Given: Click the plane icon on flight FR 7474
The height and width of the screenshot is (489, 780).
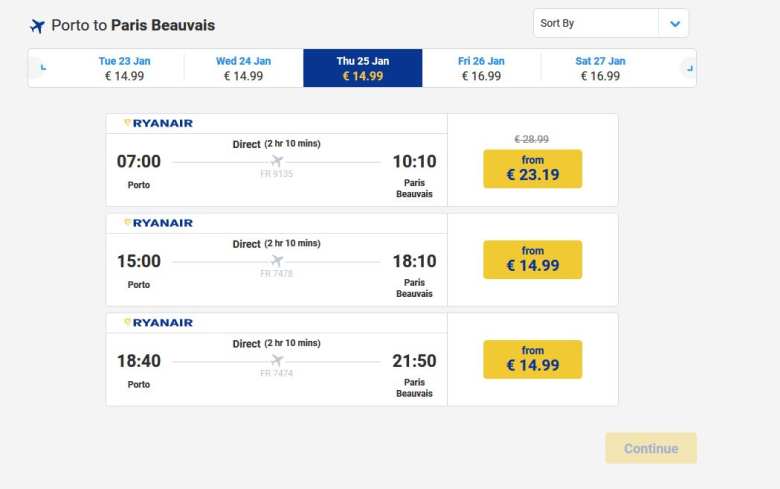Looking at the screenshot, I should [x=277, y=361].
